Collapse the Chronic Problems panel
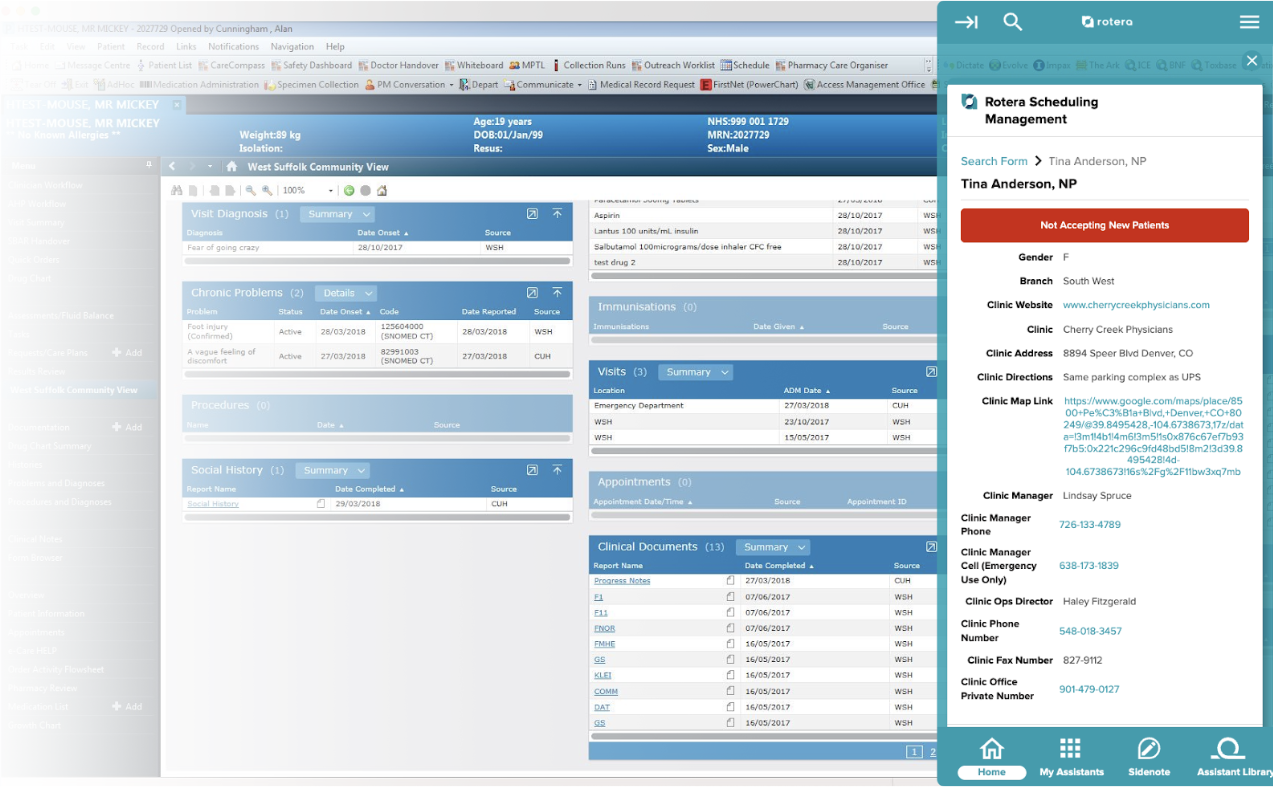1273x787 pixels. coord(557,293)
